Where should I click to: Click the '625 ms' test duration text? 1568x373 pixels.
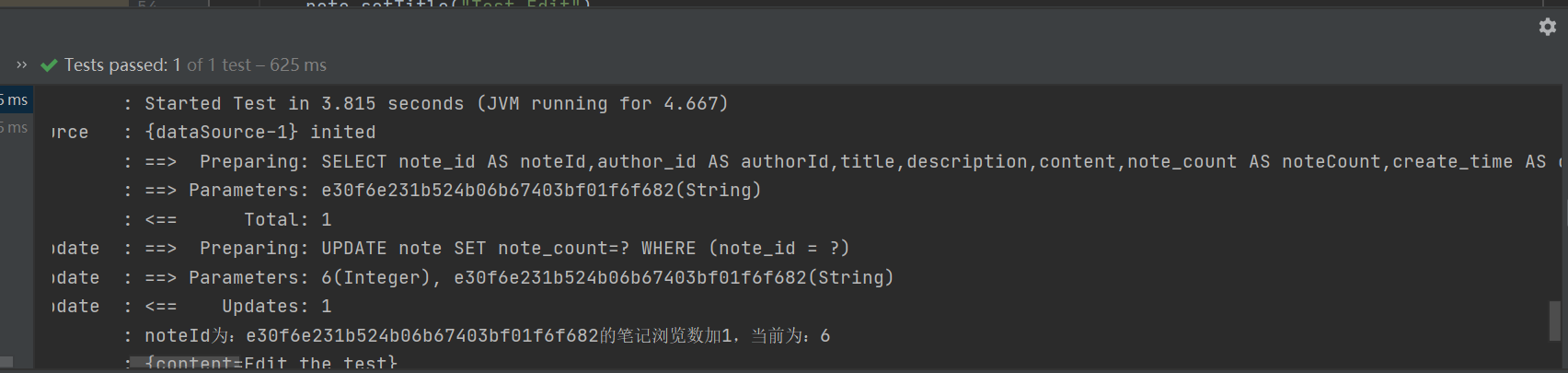coord(298,65)
